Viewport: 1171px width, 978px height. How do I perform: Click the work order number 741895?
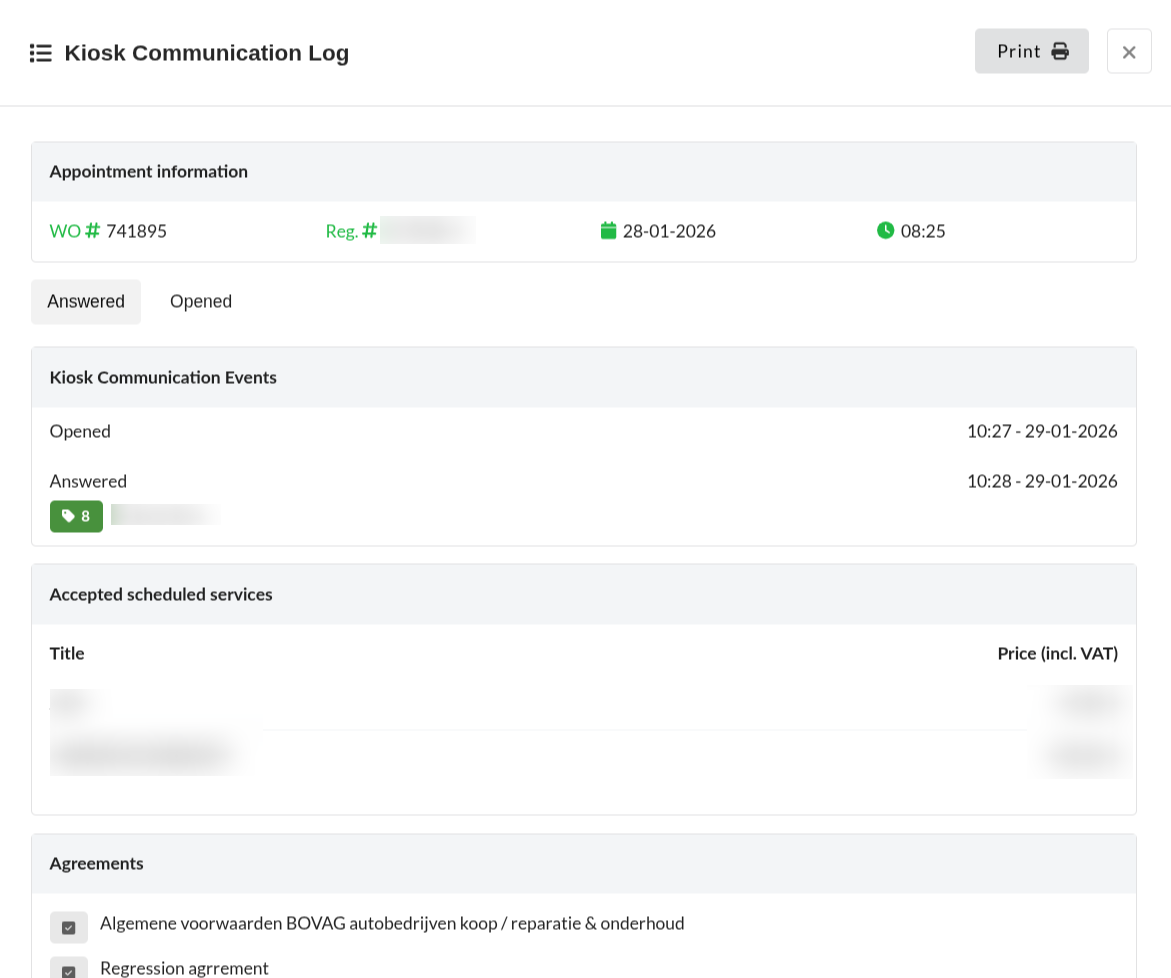(137, 231)
